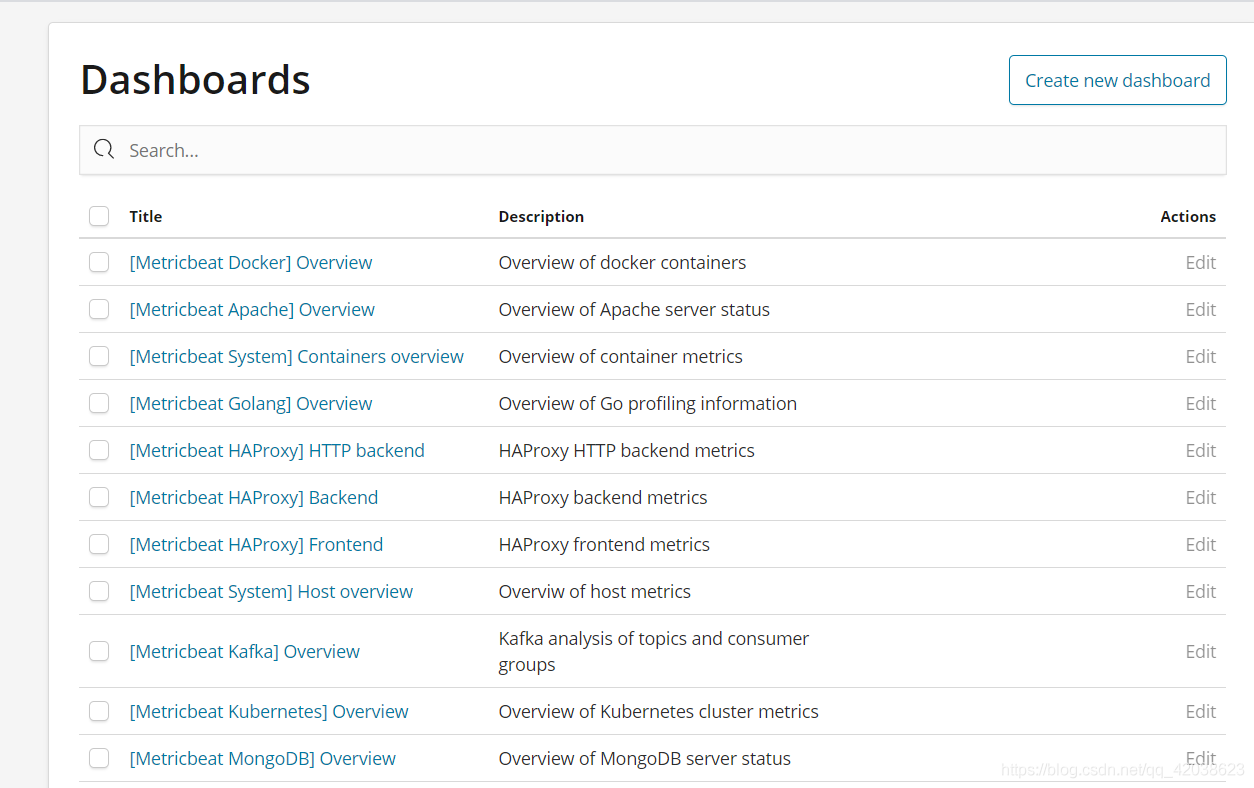Open [Metricbeat HAProxy] Backend dashboard
Viewport: 1254px width, 788px height.
254,497
